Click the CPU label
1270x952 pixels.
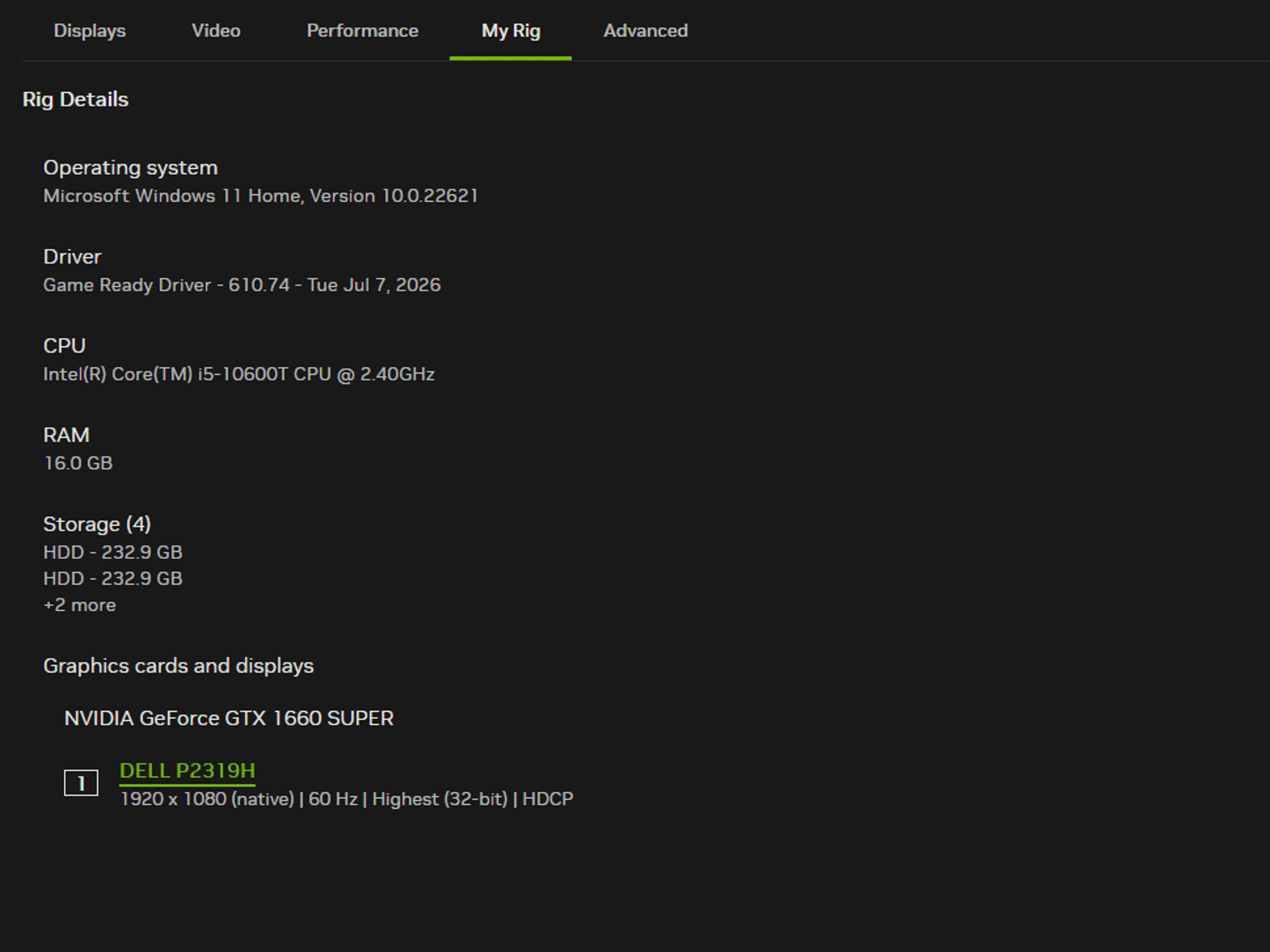coord(64,346)
